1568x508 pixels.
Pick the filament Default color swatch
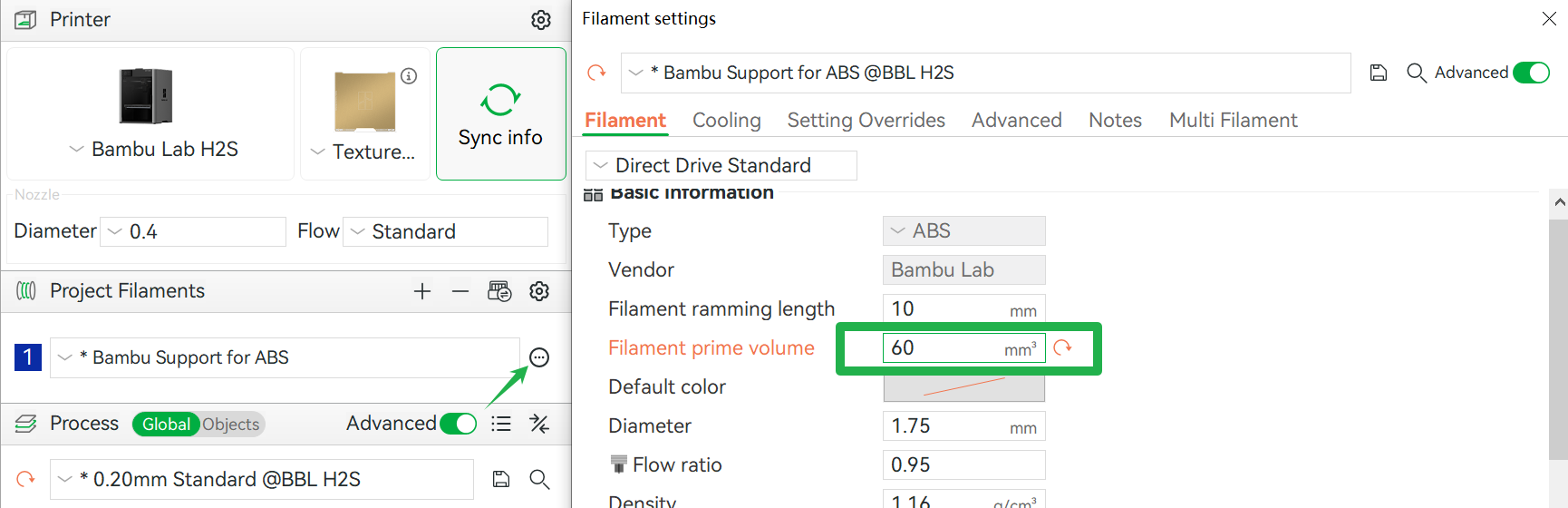click(963, 386)
